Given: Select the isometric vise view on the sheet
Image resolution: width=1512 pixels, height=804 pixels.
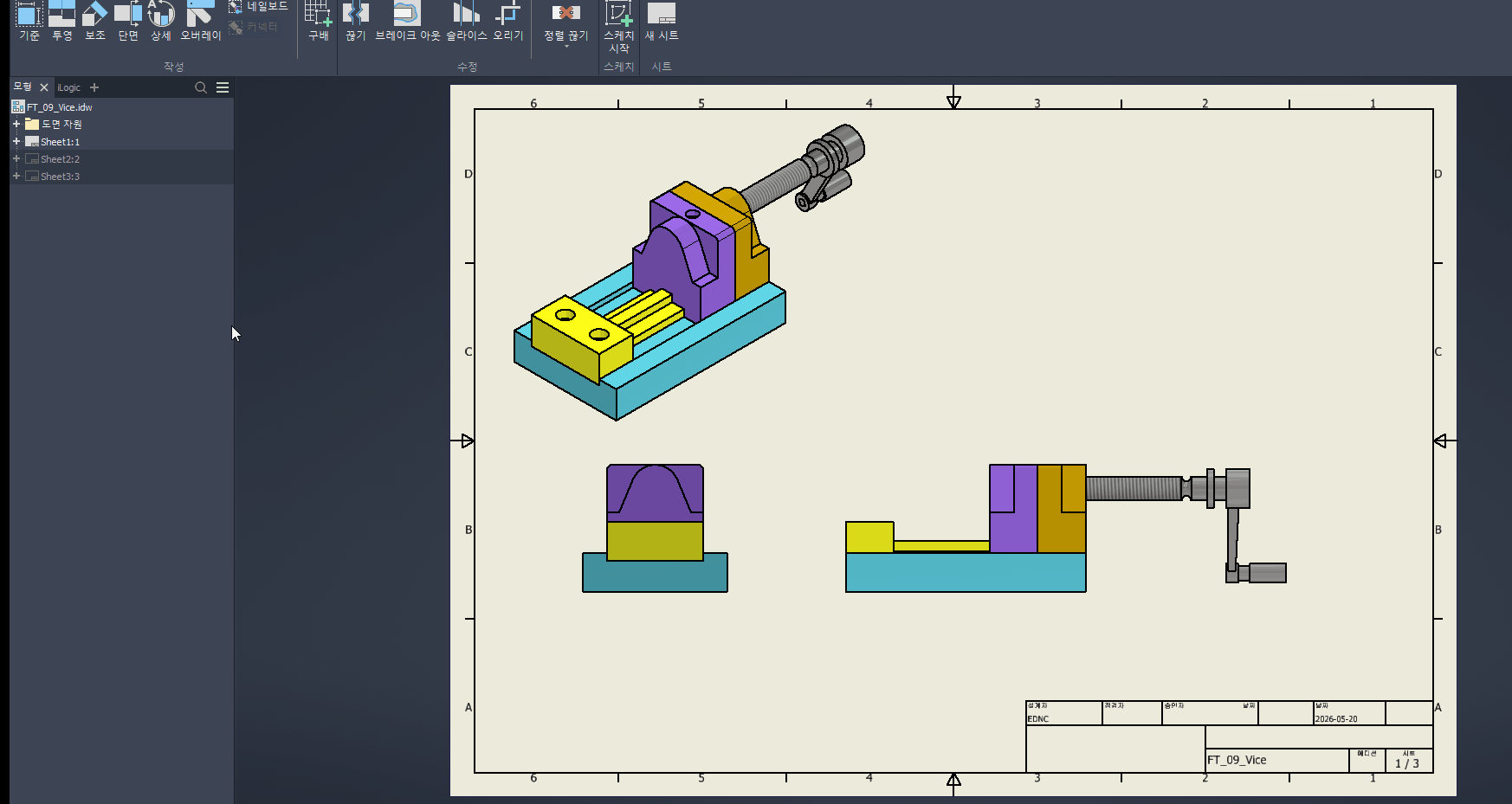Looking at the screenshot, I should pos(689,272).
